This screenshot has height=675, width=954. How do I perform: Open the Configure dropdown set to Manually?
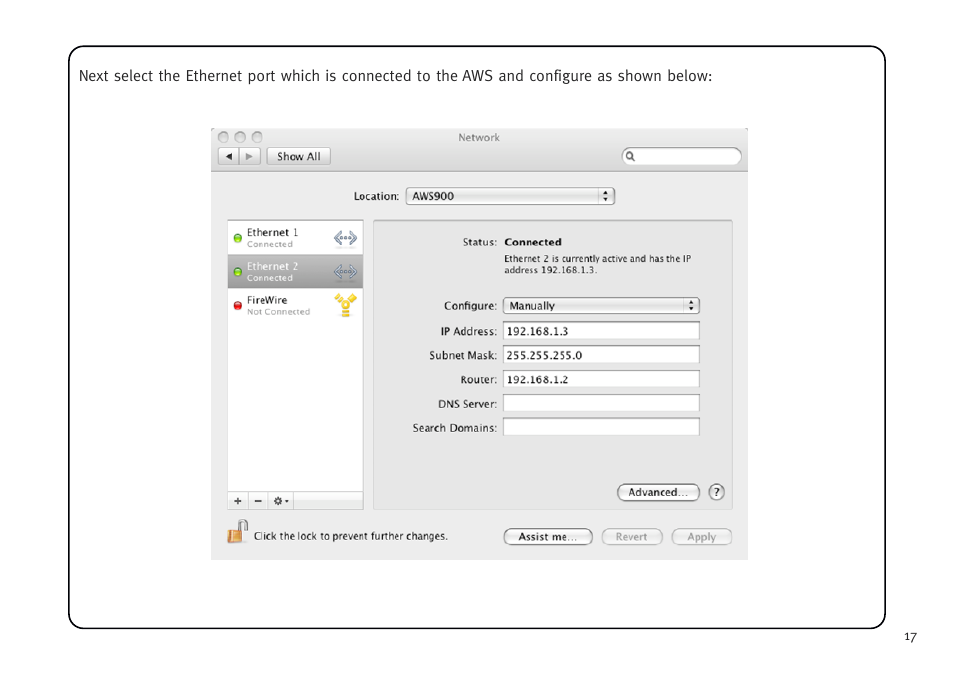(x=601, y=306)
